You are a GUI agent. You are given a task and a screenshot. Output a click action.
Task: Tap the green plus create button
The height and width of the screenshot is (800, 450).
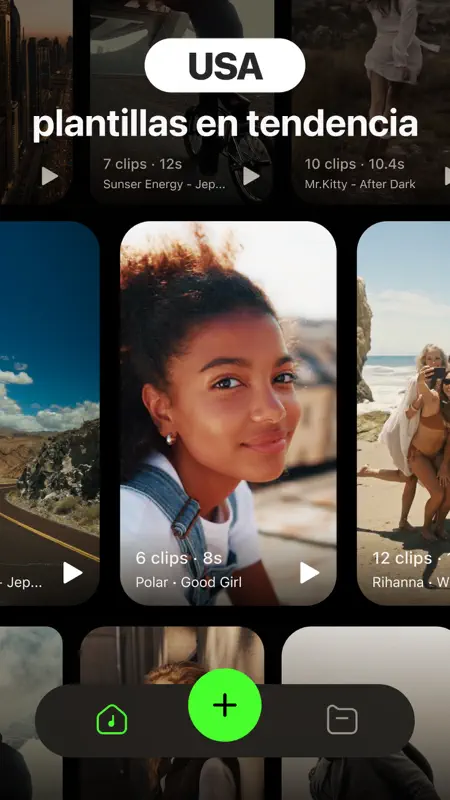coord(224,705)
